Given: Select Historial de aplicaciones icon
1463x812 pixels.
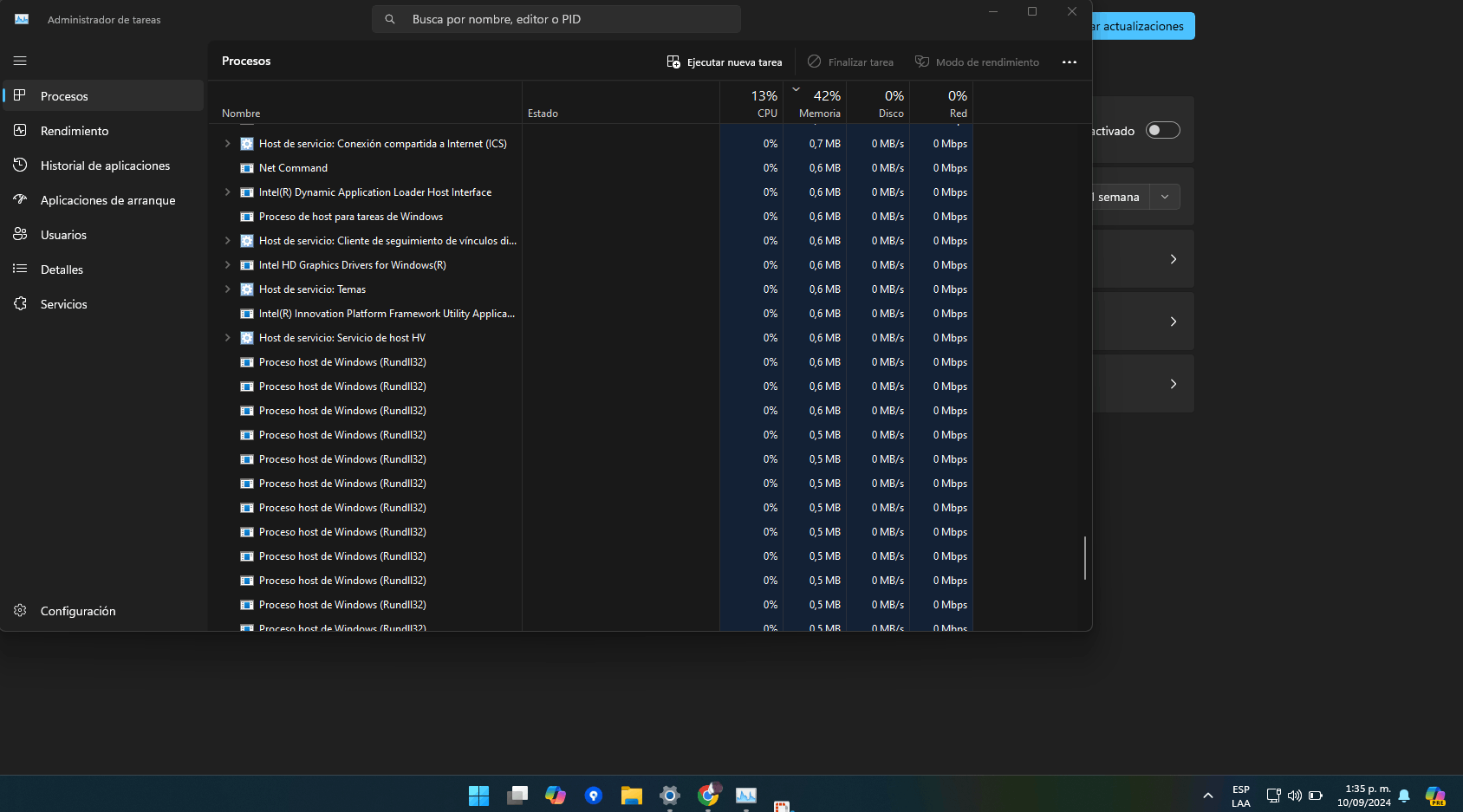Looking at the screenshot, I should [x=21, y=165].
